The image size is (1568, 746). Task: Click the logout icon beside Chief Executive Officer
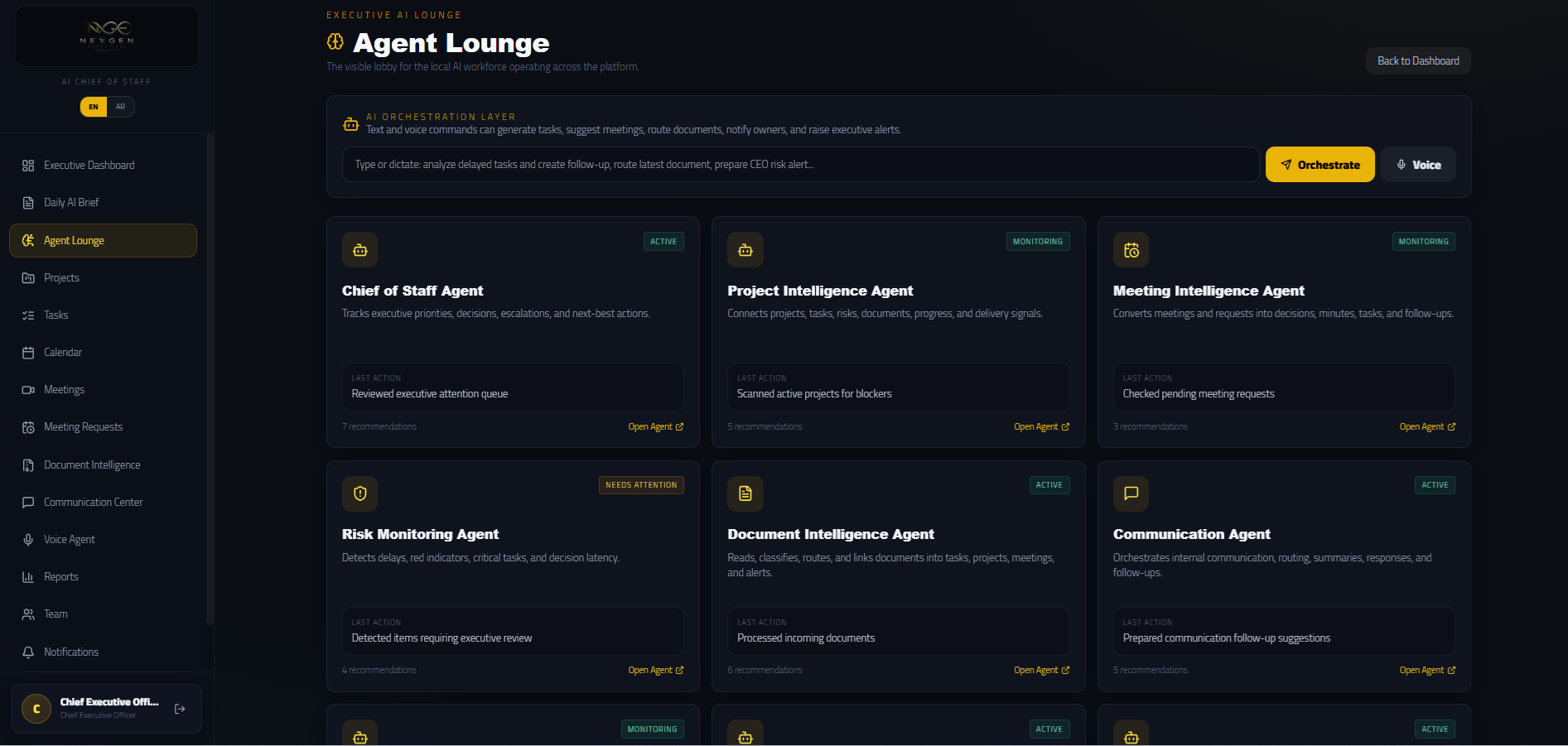click(180, 709)
